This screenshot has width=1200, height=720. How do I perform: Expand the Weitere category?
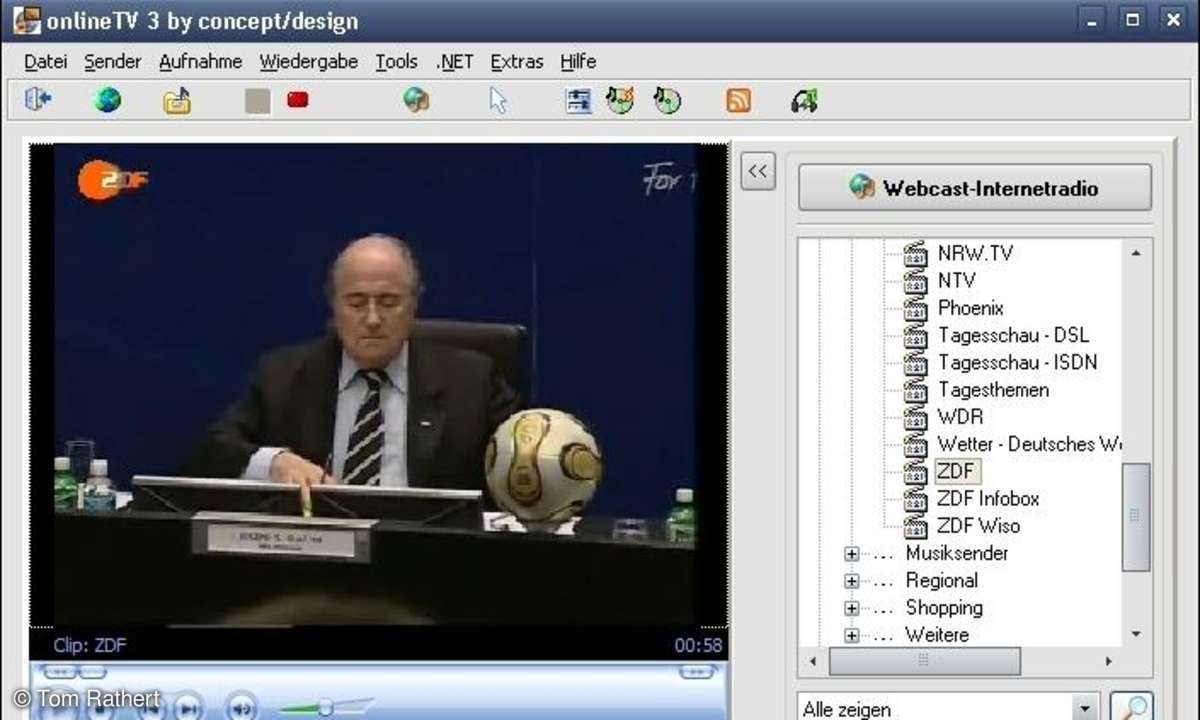click(852, 635)
